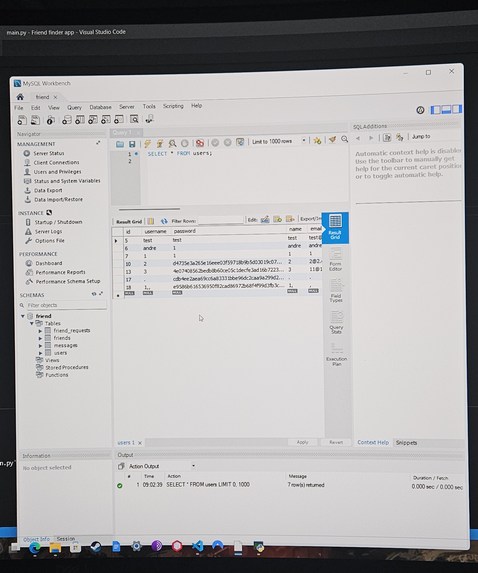
Task: Expand the friends table node
Action: (x=40, y=338)
